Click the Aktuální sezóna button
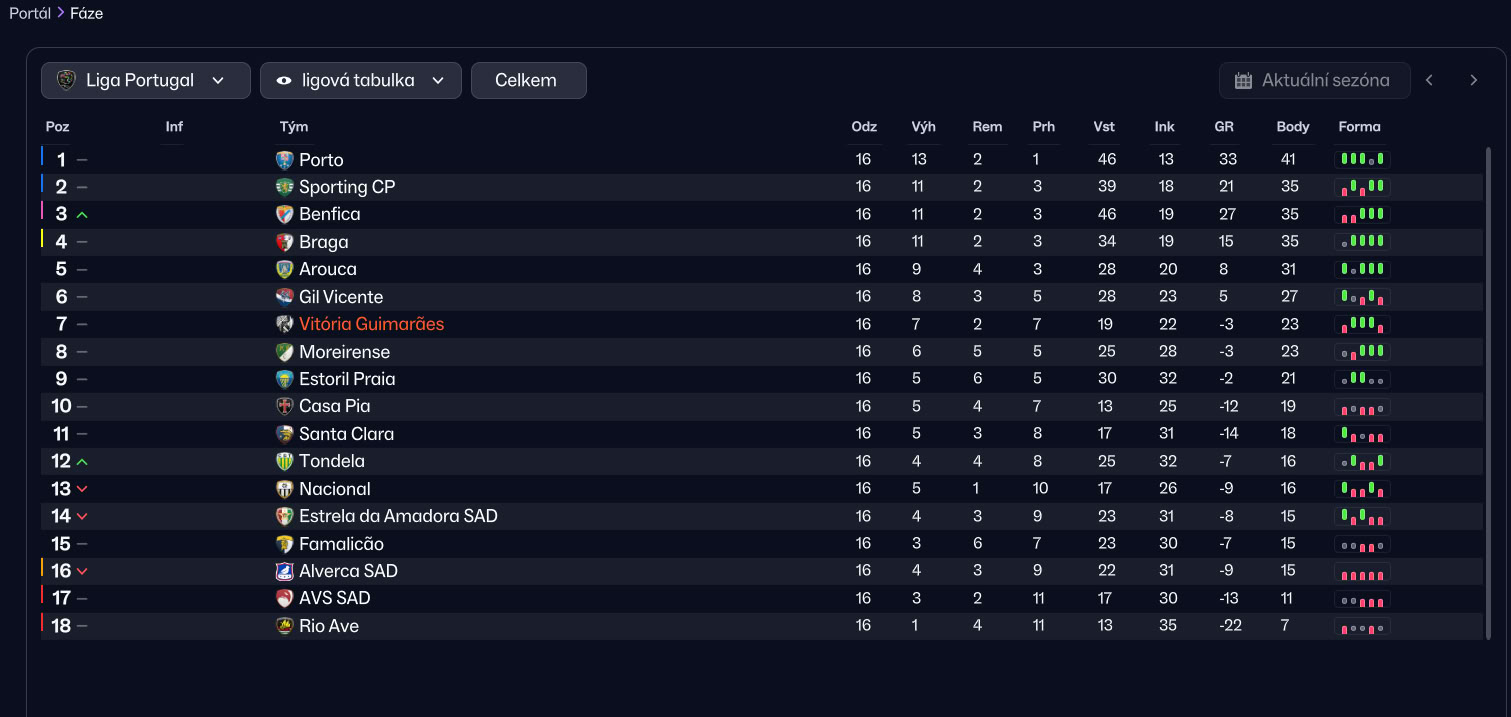The height and width of the screenshot is (717, 1511). tap(1315, 81)
